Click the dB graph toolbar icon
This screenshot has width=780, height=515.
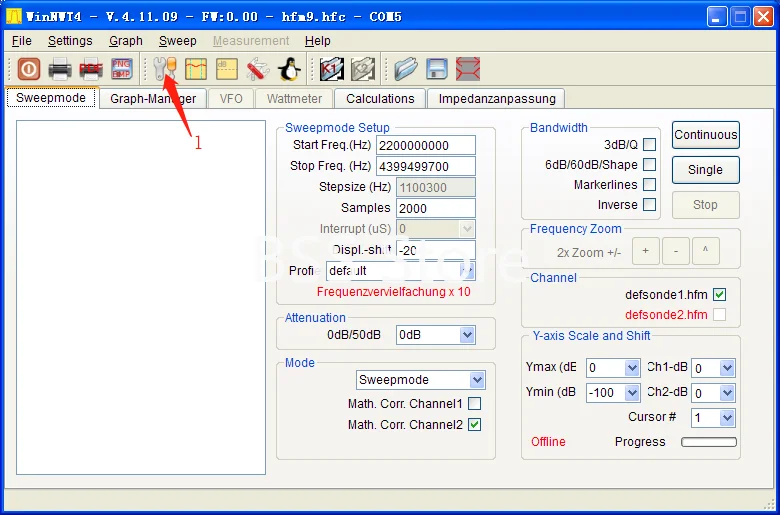point(227,69)
